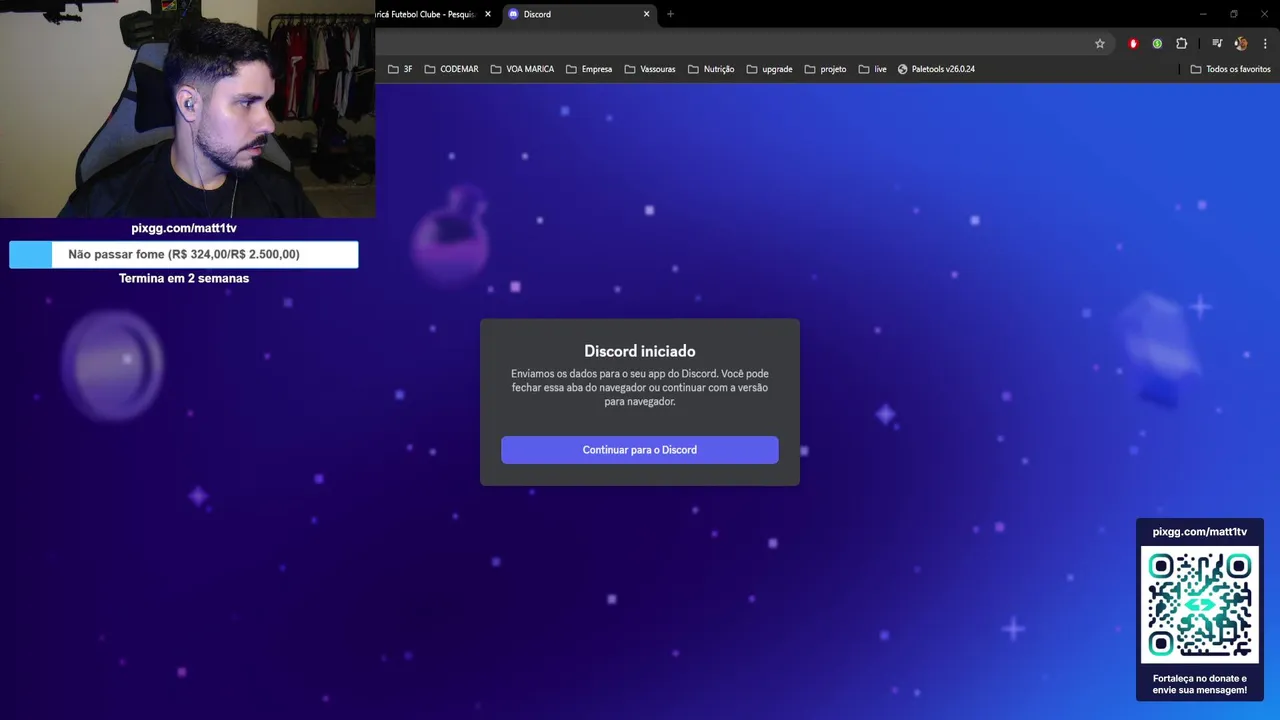Click the streamer webcam overlay

click(187, 109)
